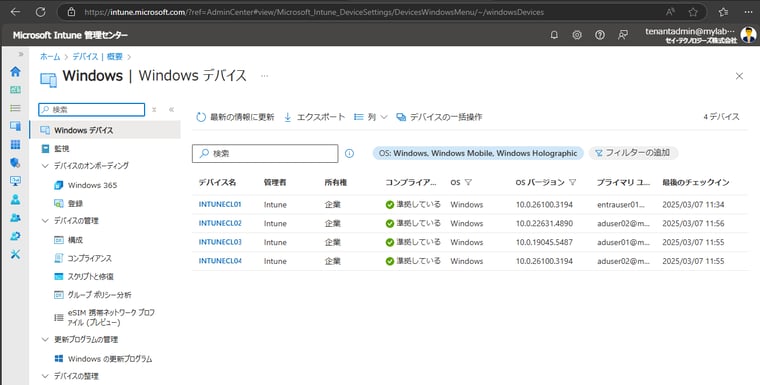760x385 pixels.
Task: Open Apps grid icon in left rail
Action: [16, 144]
